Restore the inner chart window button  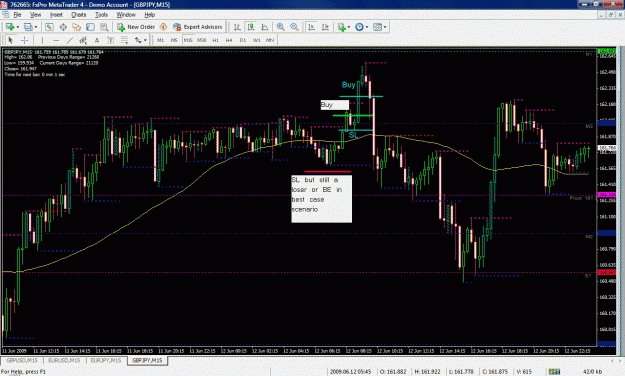click(x=611, y=15)
